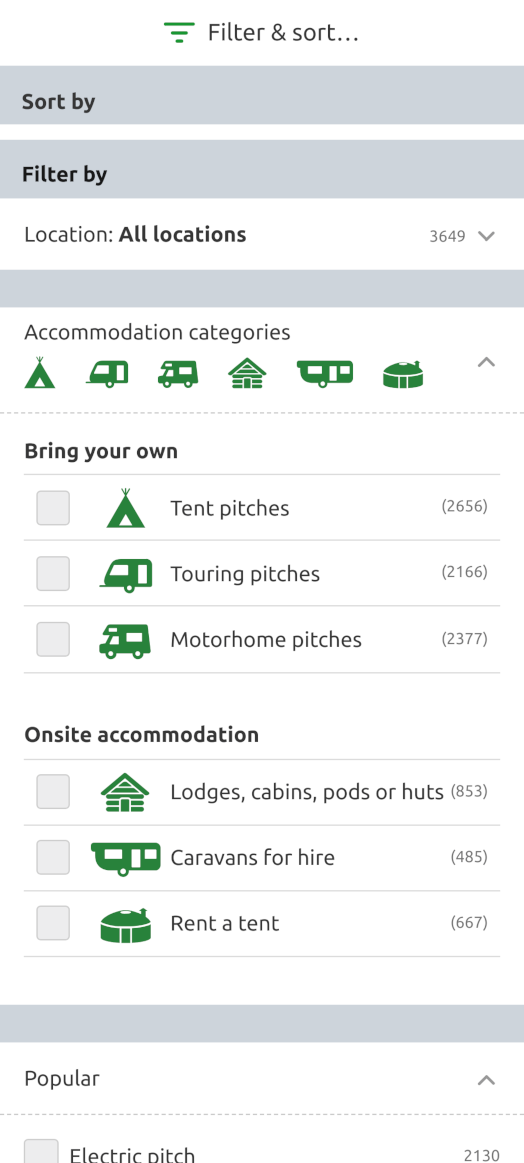Select the touring caravan icon in summary row
Viewport: 524px width, 1163px height.
tap(108, 373)
